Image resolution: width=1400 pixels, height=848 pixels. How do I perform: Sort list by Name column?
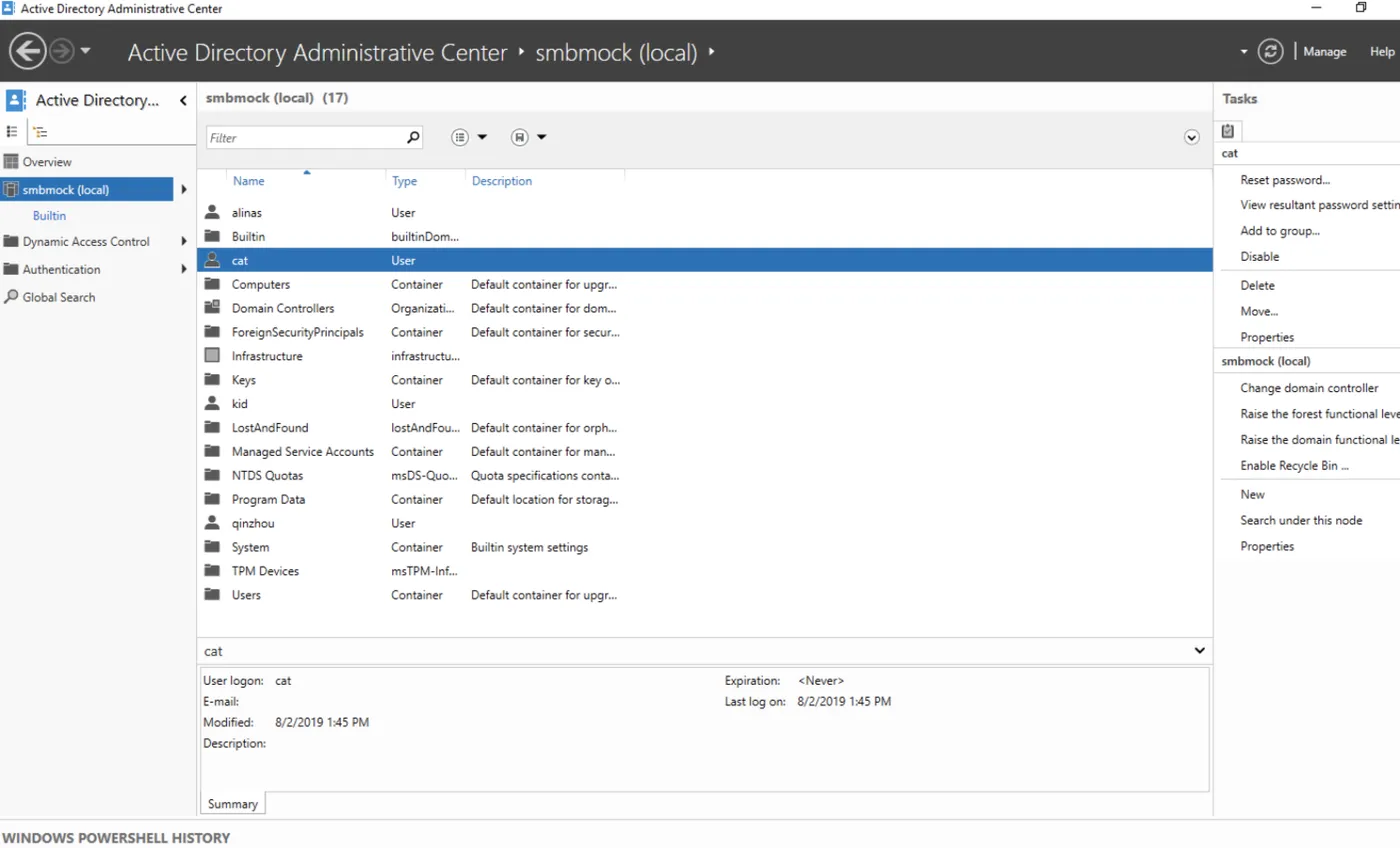pos(249,182)
